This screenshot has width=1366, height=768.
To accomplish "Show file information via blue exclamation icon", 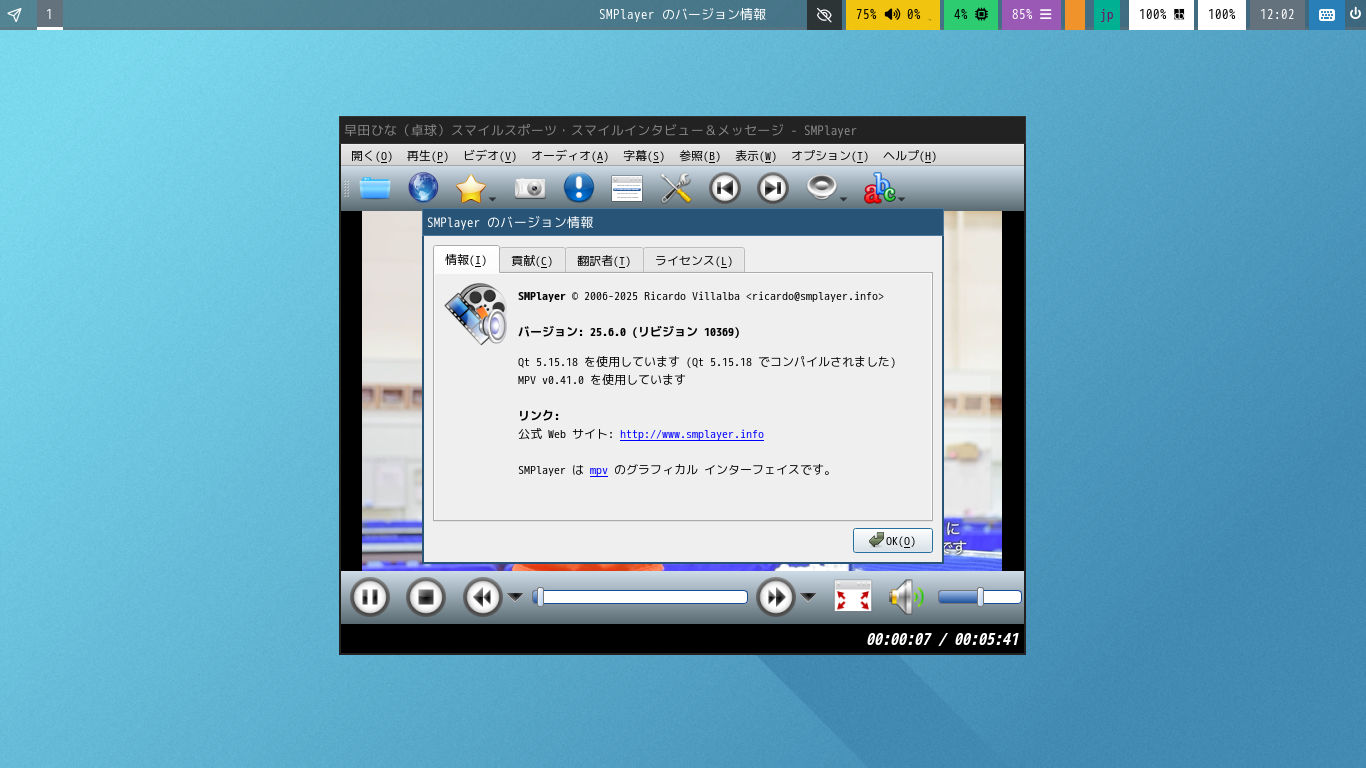I will tap(579, 188).
